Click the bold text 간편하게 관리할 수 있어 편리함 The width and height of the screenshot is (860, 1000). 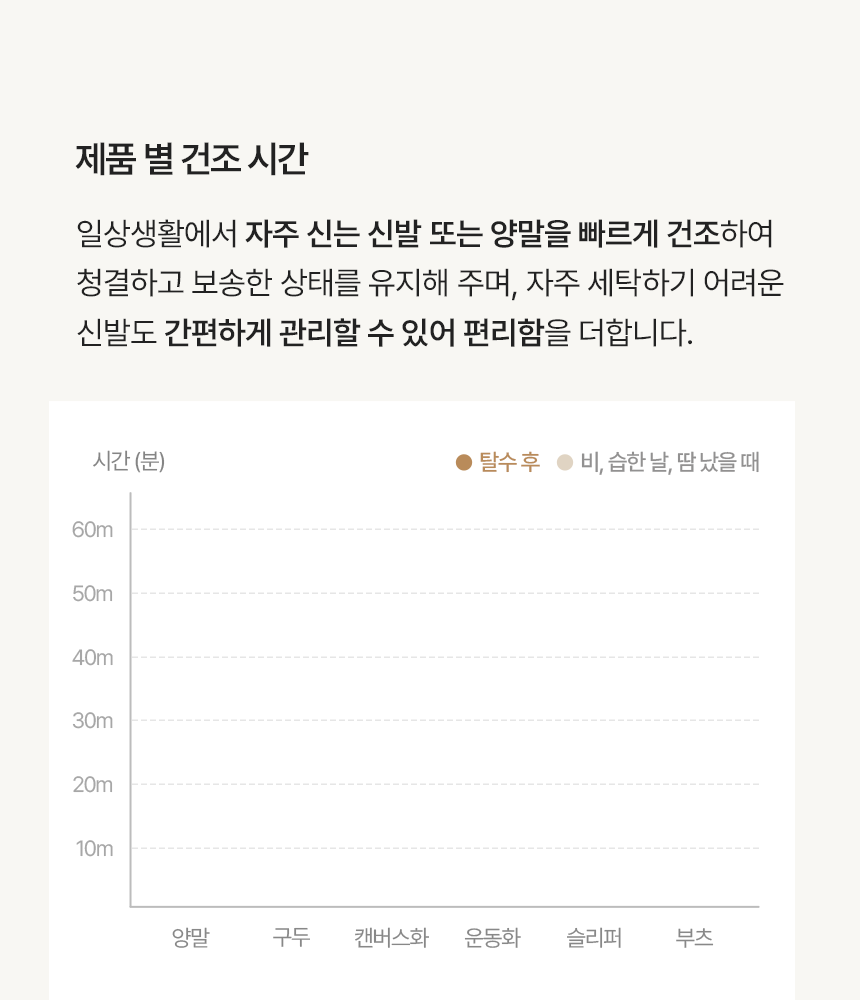[353, 332]
